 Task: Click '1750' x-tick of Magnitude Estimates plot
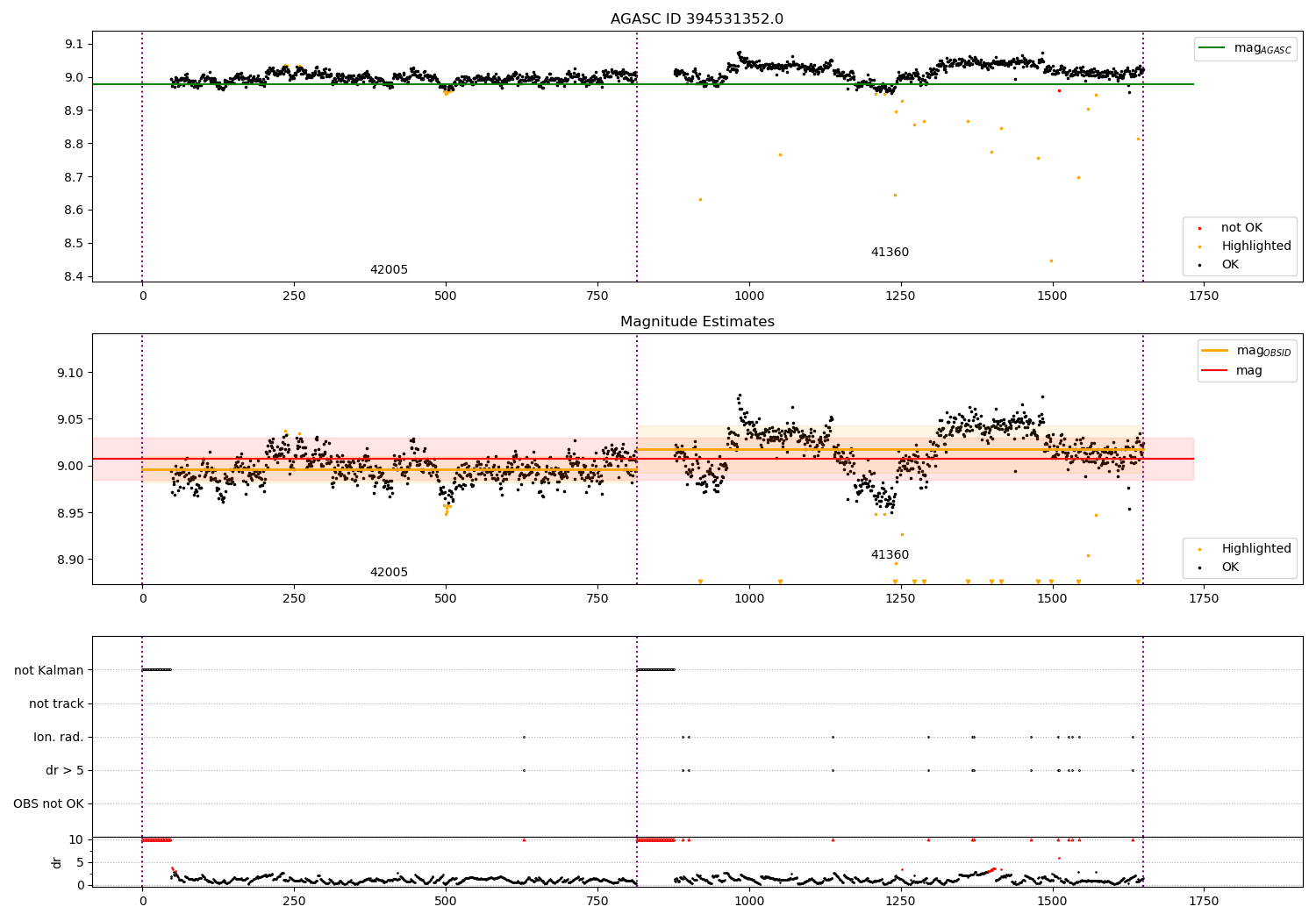[x=1204, y=599]
